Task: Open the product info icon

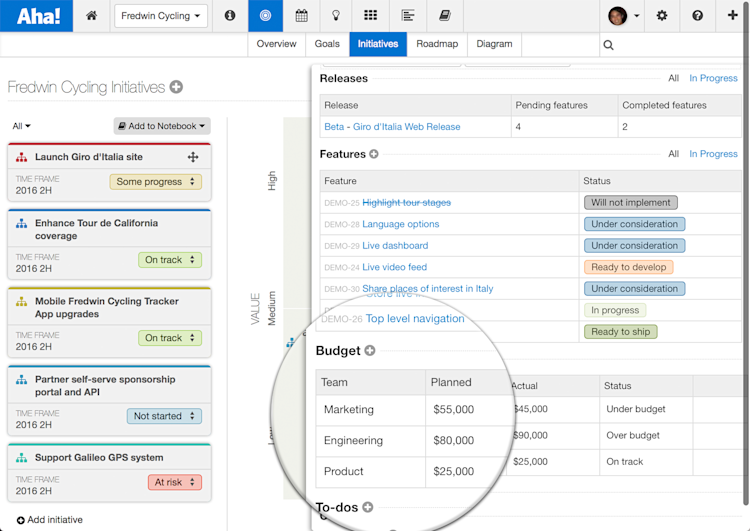Action: (230, 16)
